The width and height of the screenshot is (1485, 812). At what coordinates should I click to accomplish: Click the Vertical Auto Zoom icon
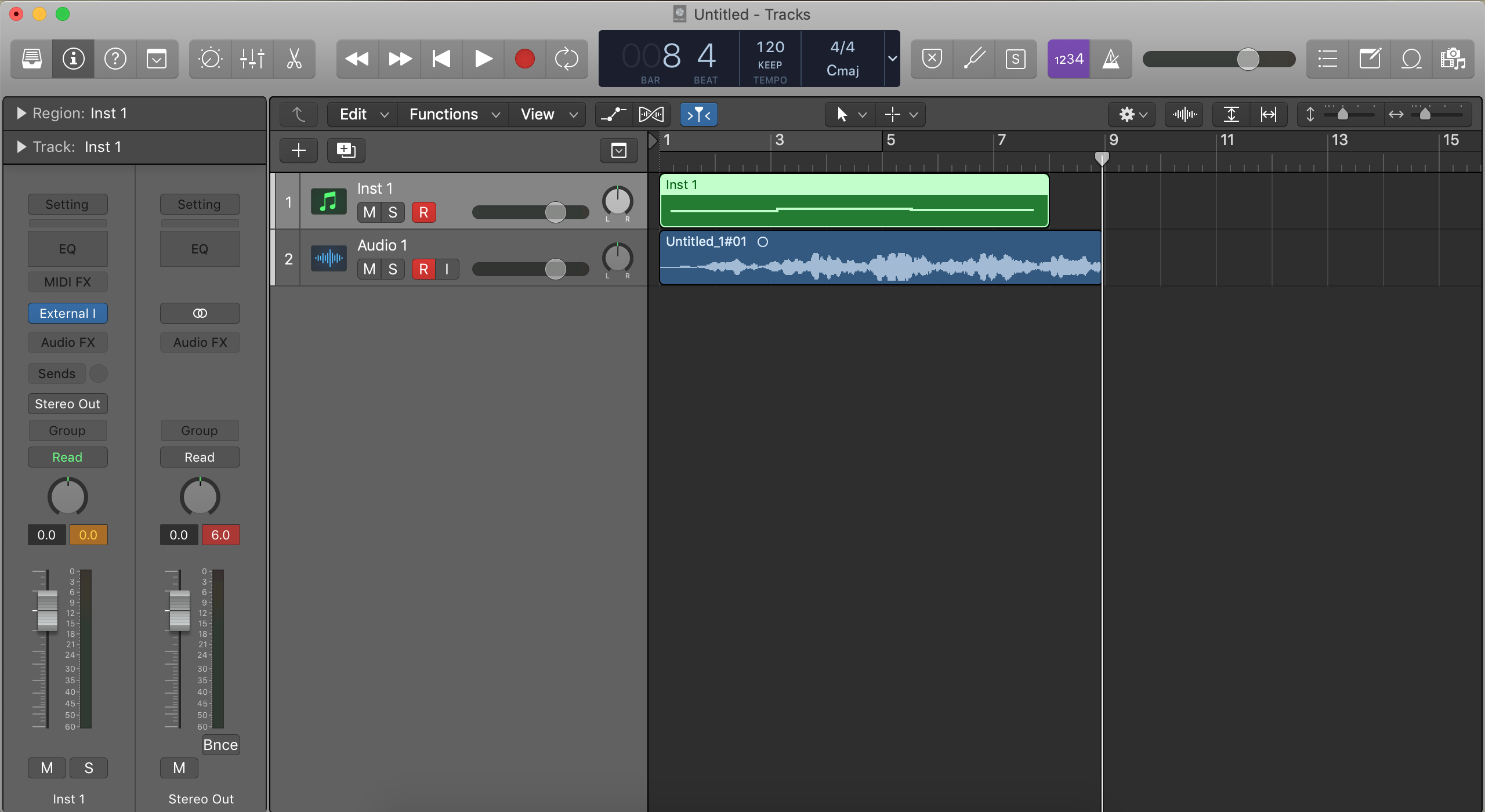click(x=1231, y=114)
